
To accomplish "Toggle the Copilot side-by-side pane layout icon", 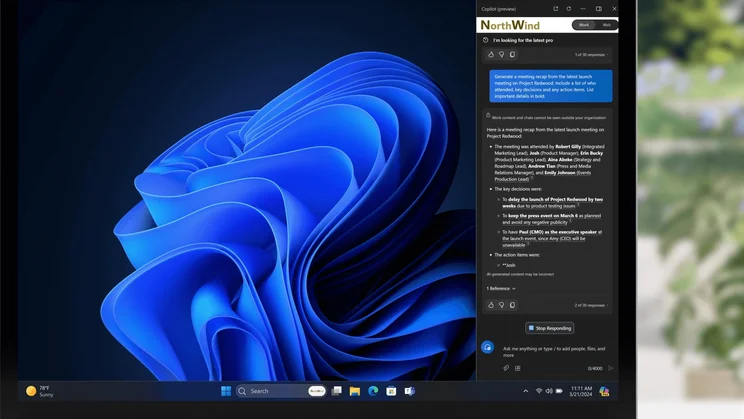I will [599, 9].
